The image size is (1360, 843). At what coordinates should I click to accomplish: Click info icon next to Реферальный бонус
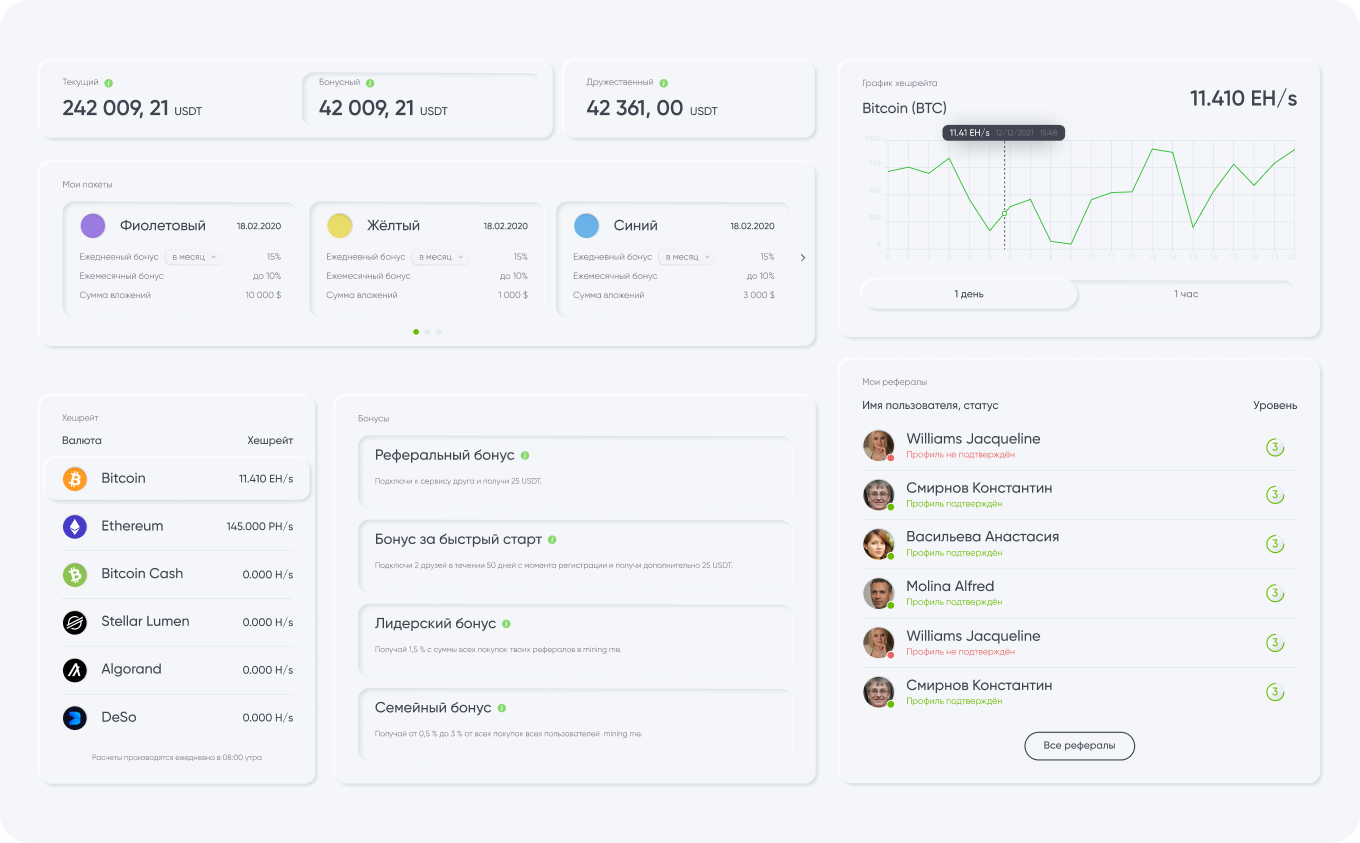click(525, 455)
